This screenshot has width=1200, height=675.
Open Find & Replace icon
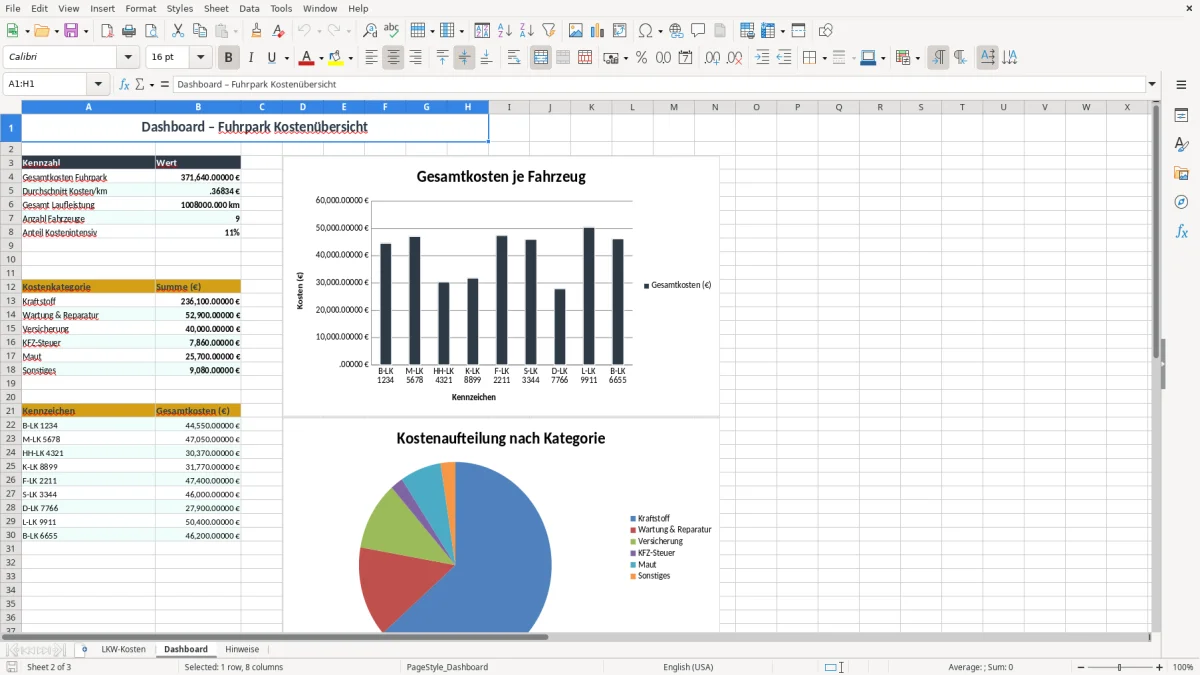[x=370, y=31]
